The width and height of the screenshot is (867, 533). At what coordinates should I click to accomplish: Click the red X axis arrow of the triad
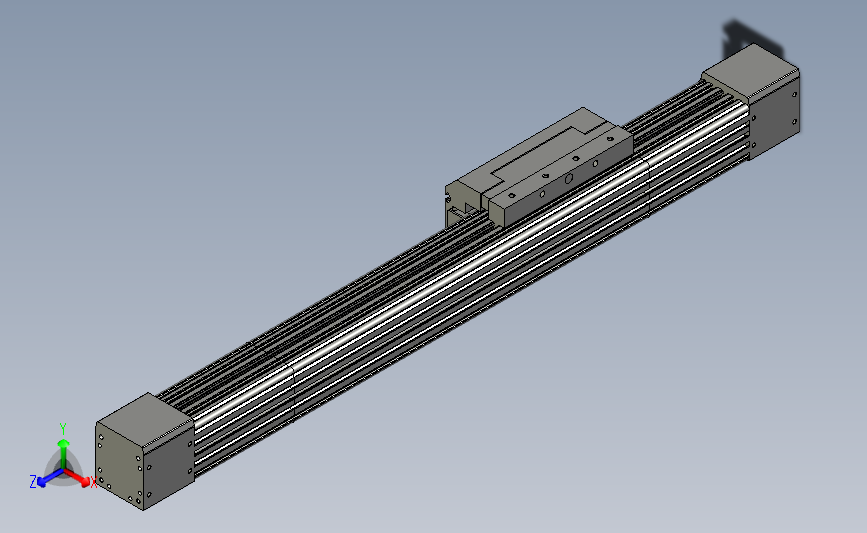77,477
